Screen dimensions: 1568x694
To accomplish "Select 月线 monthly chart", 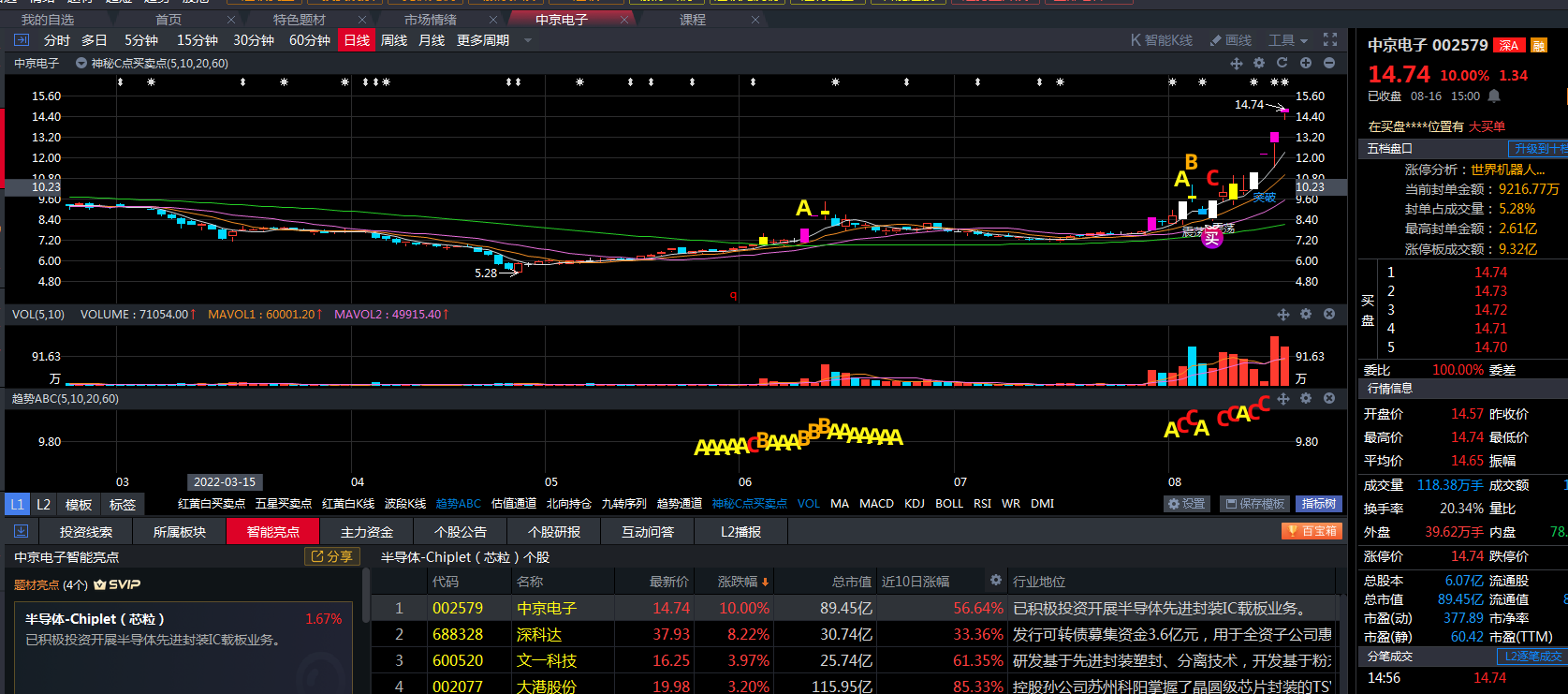I will 432,40.
